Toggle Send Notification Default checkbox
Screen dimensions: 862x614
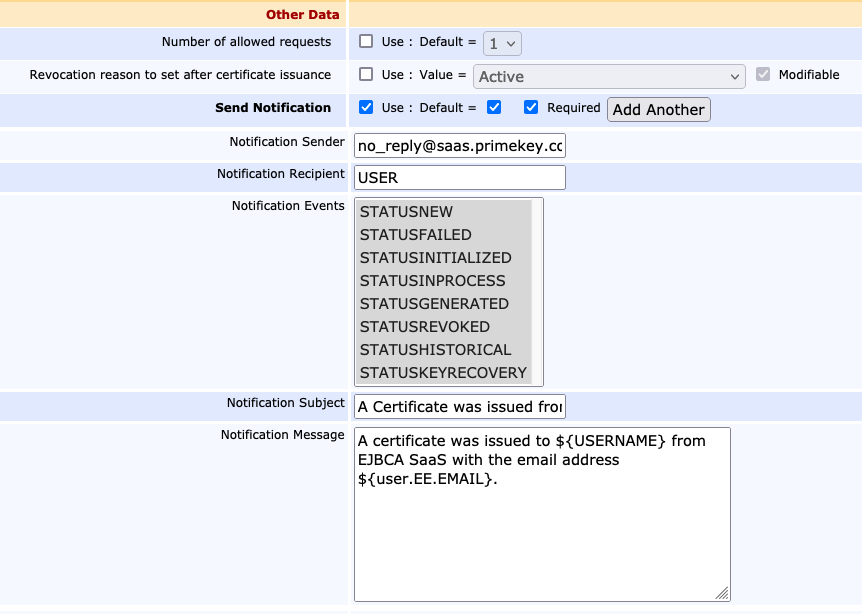click(x=494, y=108)
